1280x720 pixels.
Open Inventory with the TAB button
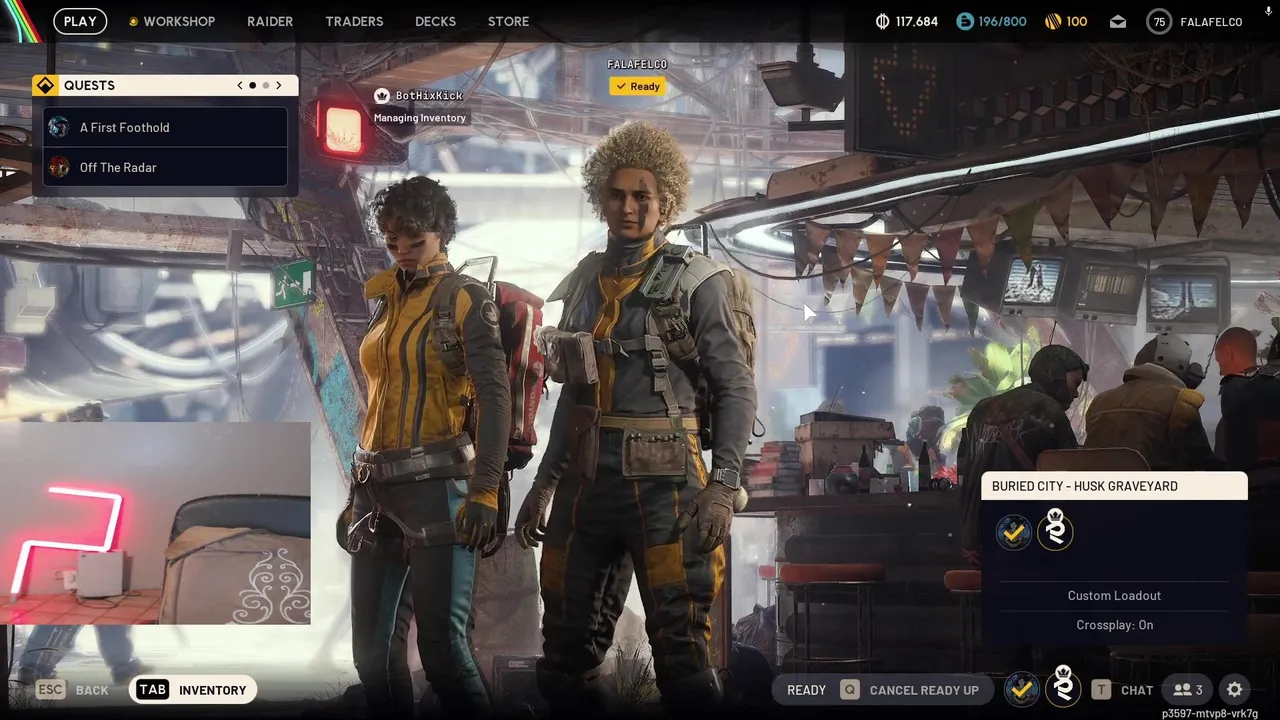pos(193,690)
